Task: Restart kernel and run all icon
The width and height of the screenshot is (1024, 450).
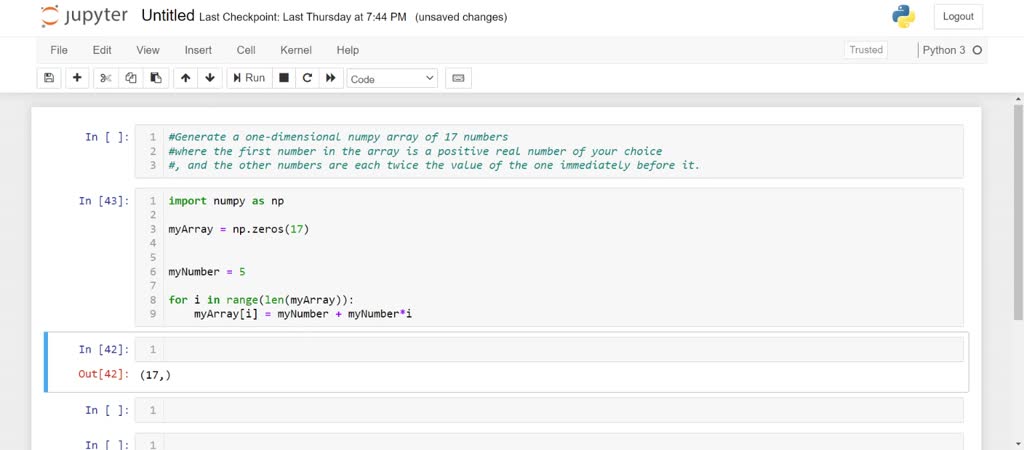Action: [331, 78]
